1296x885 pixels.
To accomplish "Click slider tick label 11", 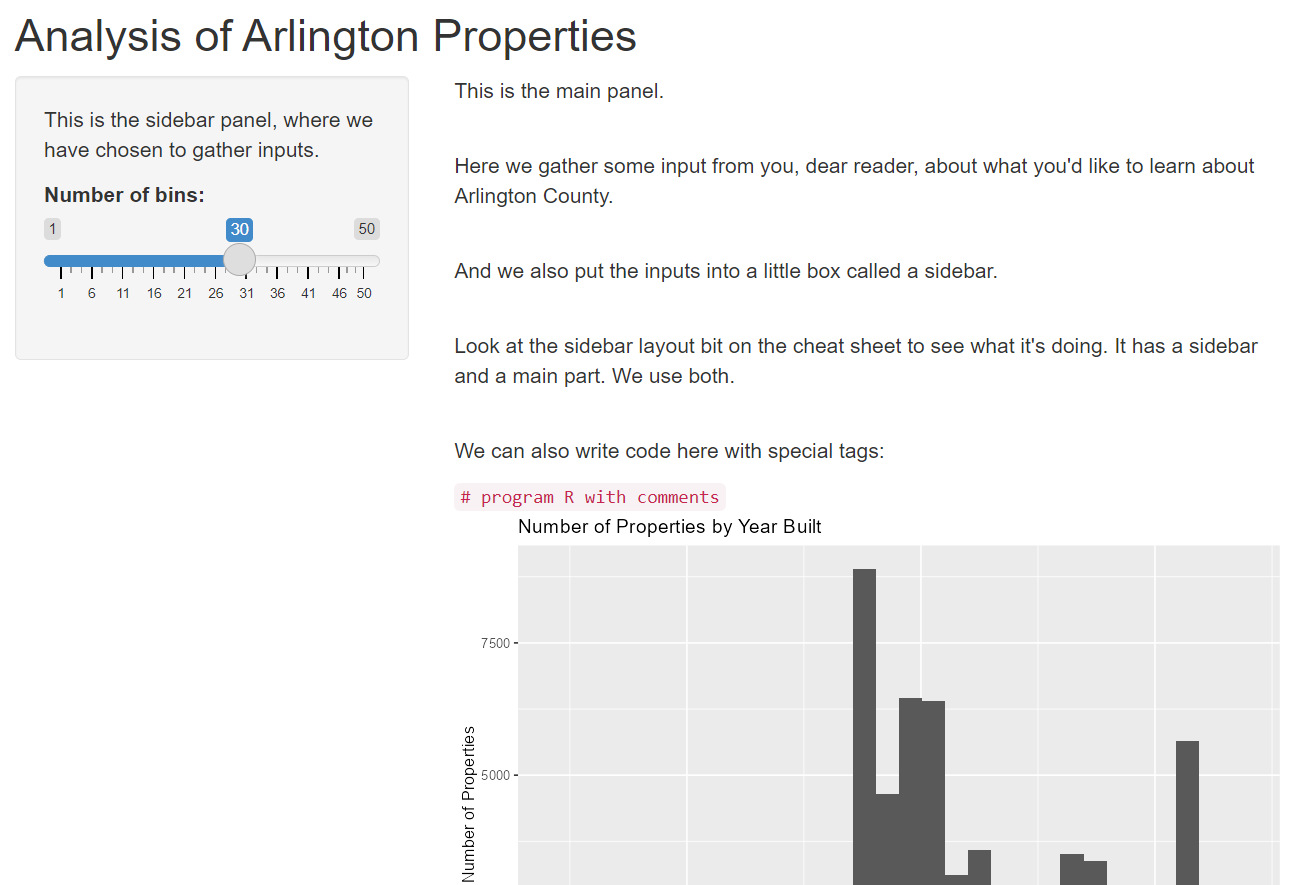I will tap(123, 293).
